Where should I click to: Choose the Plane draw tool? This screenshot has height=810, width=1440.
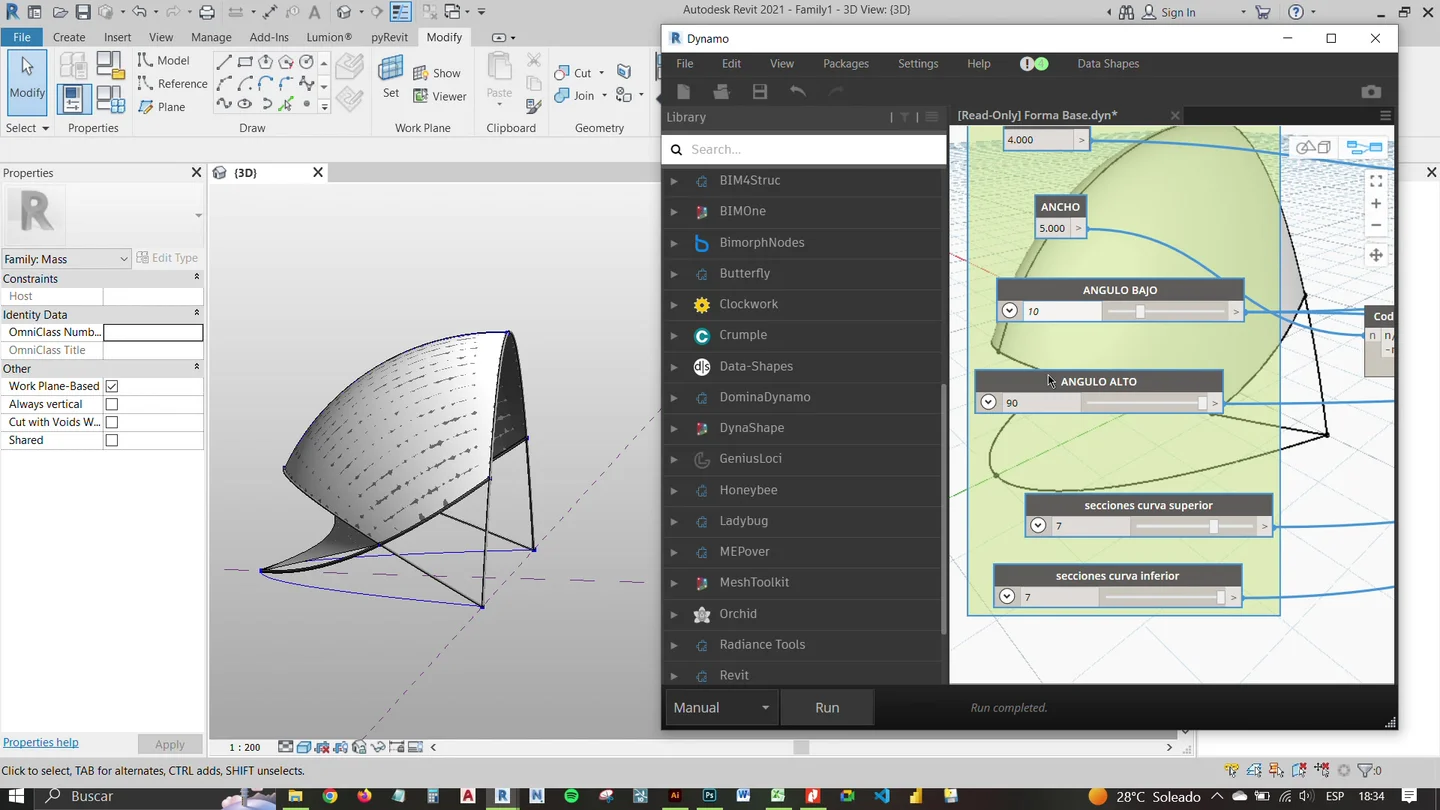point(162,106)
